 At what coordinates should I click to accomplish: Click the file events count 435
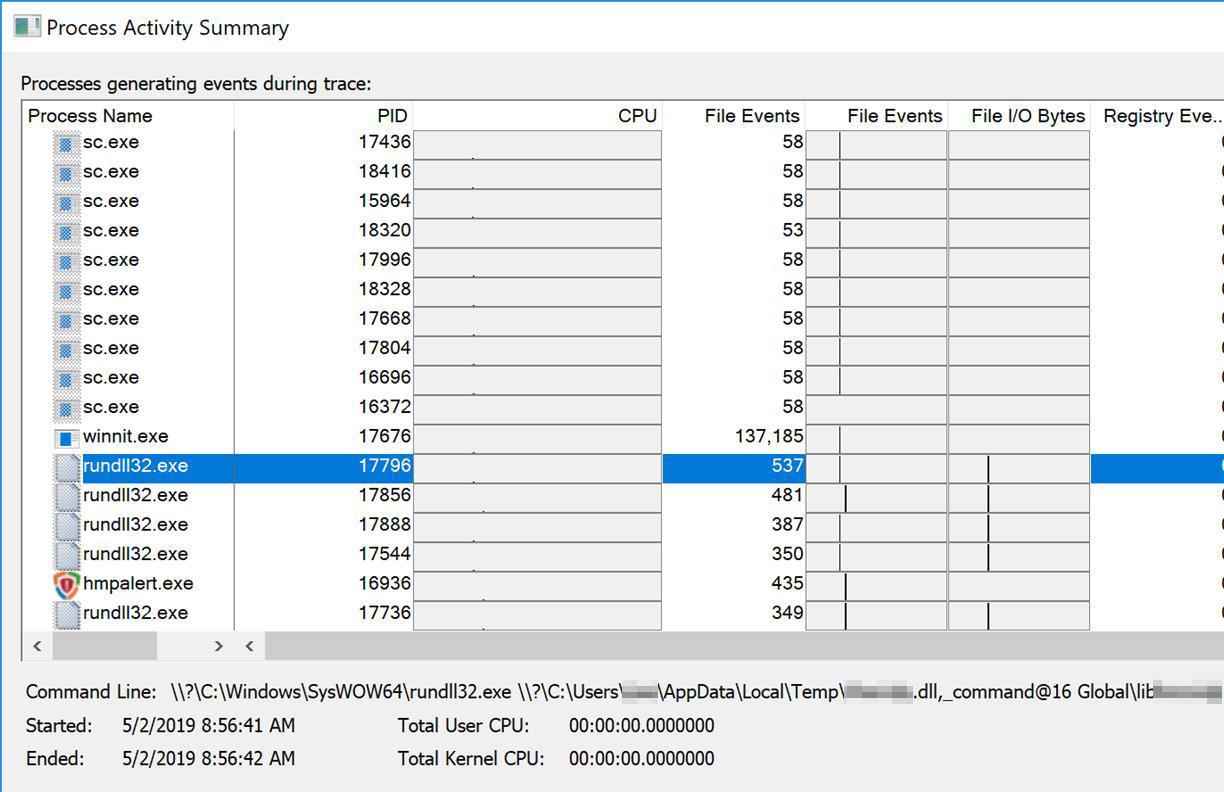787,584
